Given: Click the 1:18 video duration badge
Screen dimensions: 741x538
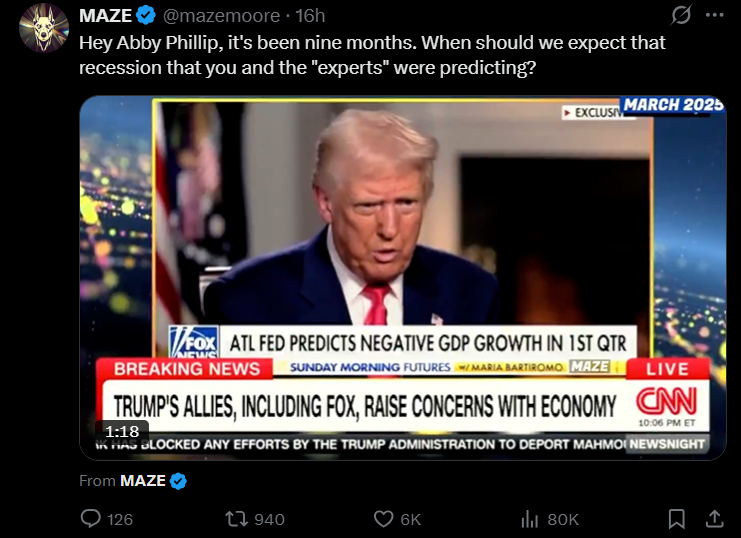Looking at the screenshot, I should 122,431.
